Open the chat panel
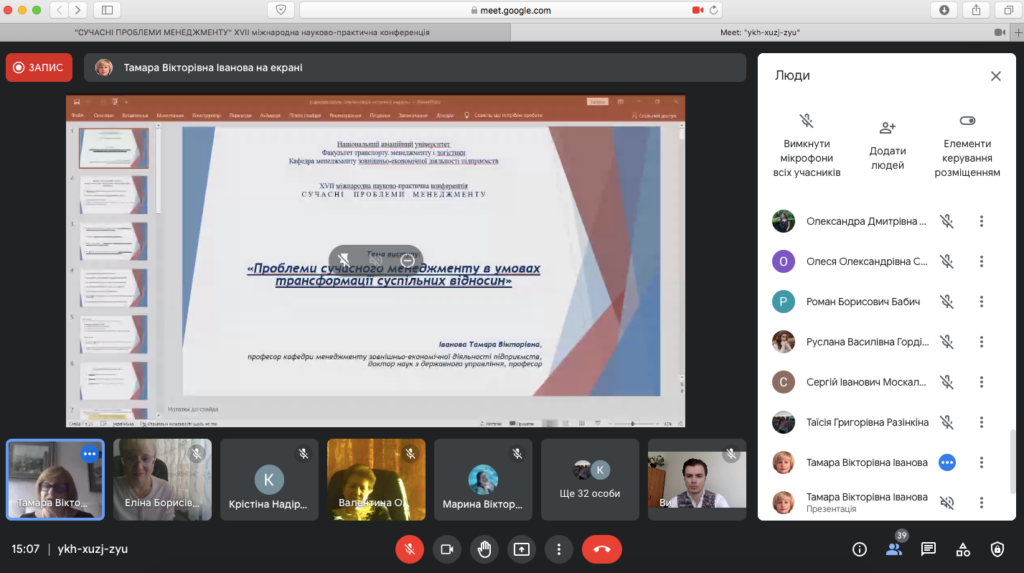This screenshot has width=1024, height=573. (x=928, y=549)
